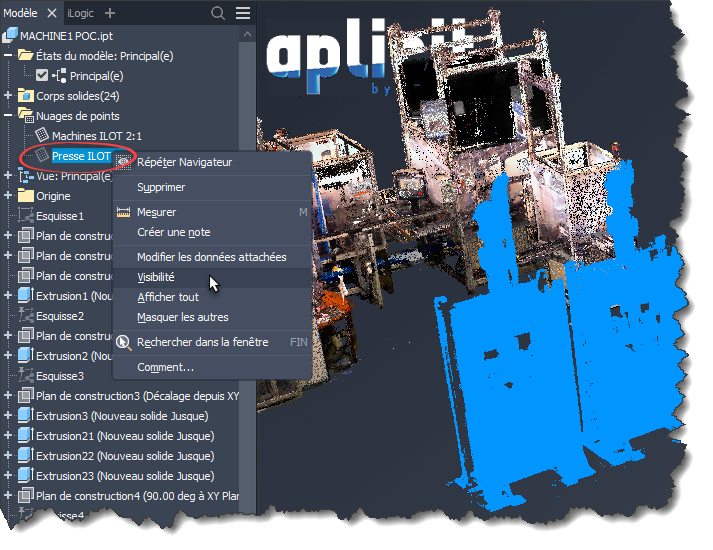Image resolution: width=713 pixels, height=550 pixels.
Task: Collapse the États du modèle node
Action: click(x=8, y=55)
